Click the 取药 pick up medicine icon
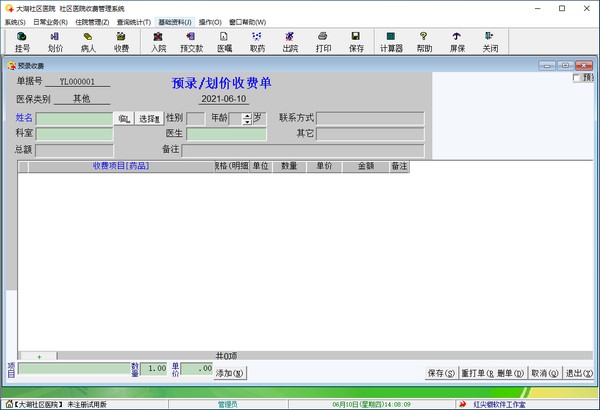 pos(257,41)
